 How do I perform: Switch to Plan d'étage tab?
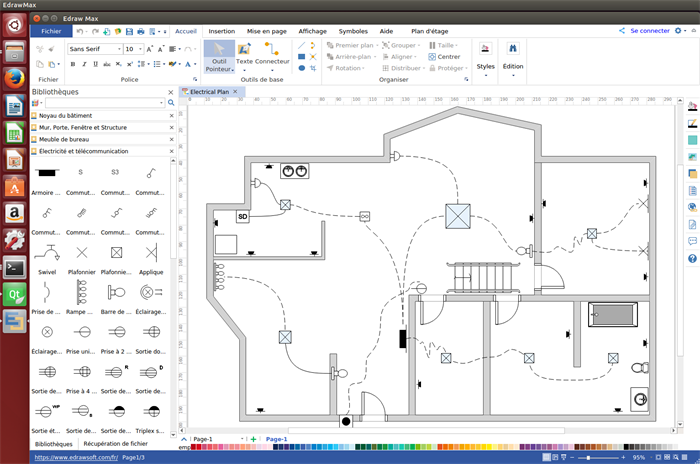tap(430, 31)
